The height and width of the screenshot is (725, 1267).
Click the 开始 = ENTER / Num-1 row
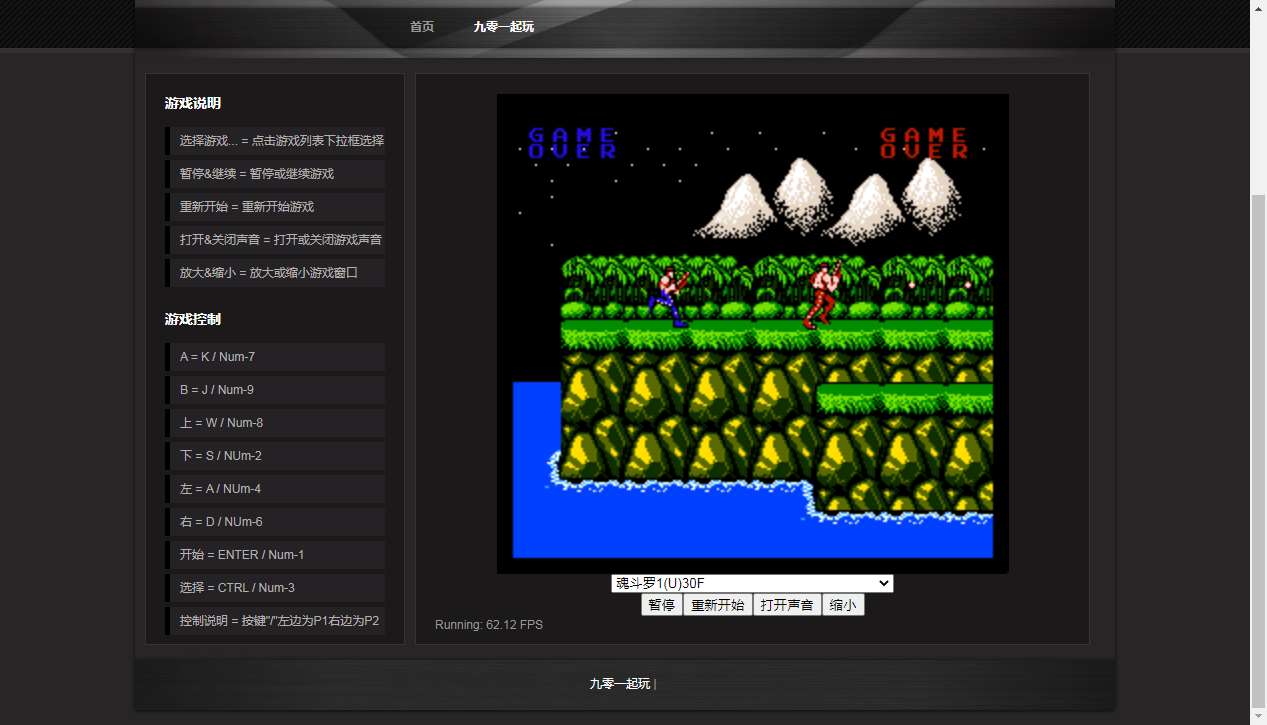(x=275, y=555)
